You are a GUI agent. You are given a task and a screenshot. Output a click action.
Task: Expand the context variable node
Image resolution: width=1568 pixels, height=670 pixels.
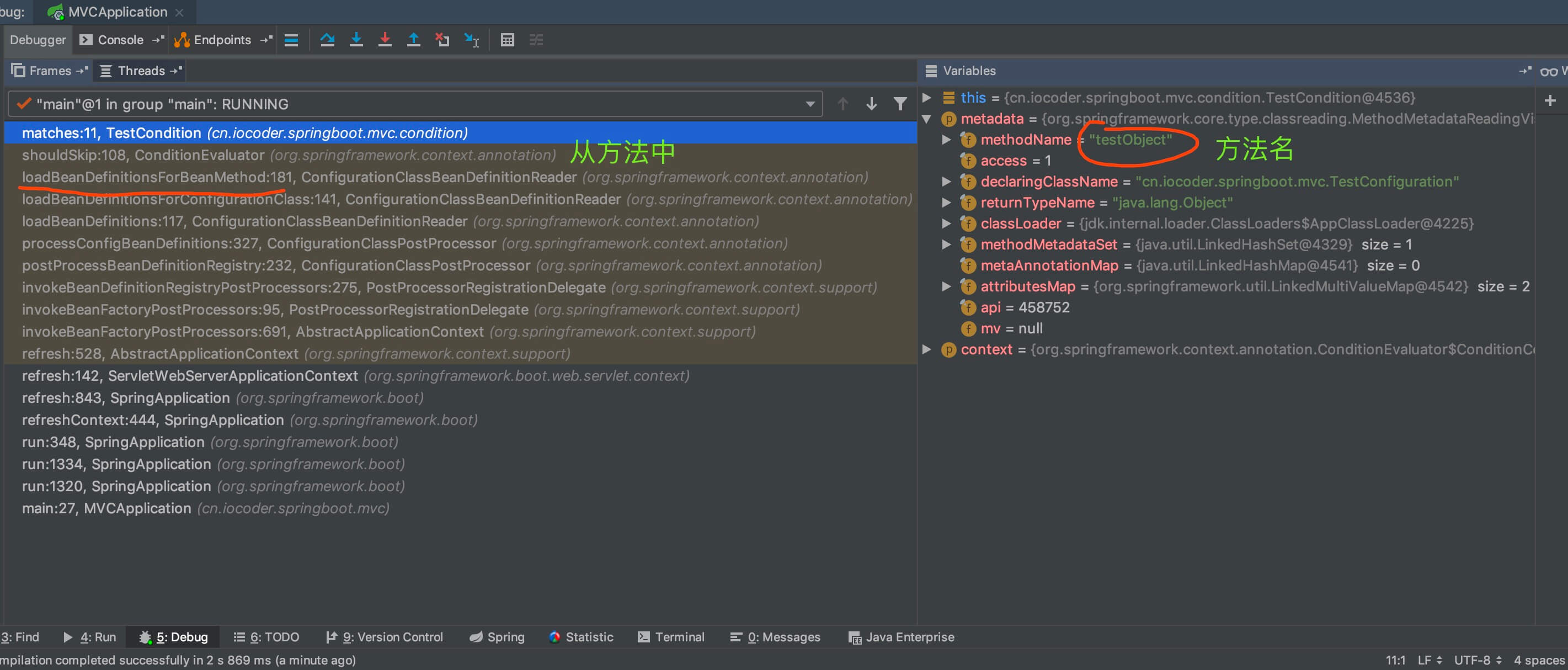click(926, 349)
